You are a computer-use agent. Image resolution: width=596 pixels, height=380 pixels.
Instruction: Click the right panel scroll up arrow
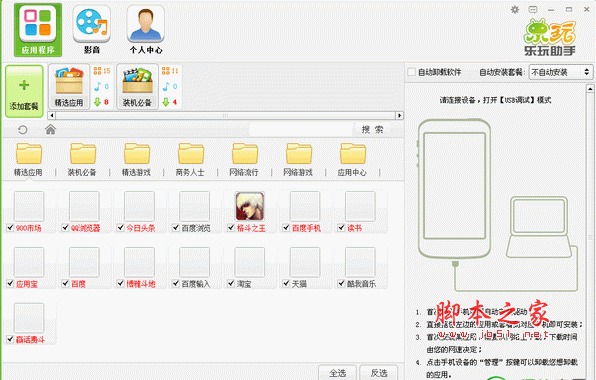(x=590, y=89)
